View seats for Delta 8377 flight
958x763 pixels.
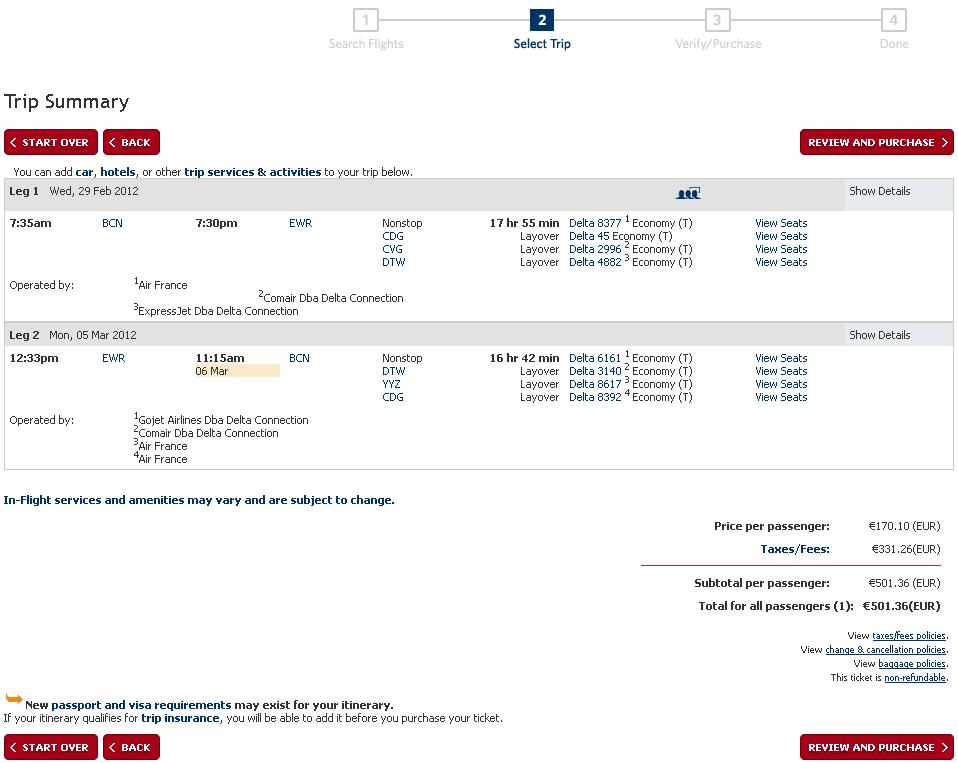click(781, 223)
